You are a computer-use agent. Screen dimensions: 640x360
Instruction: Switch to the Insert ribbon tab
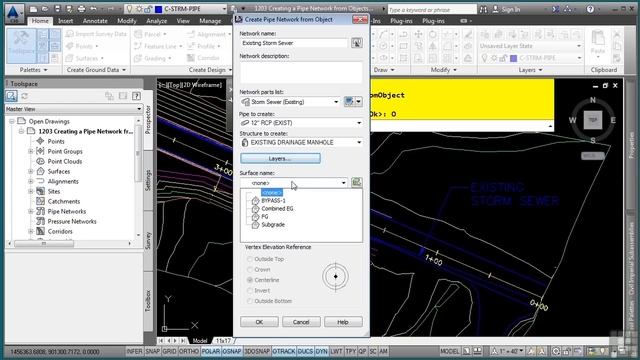pyautogui.click(x=65, y=21)
